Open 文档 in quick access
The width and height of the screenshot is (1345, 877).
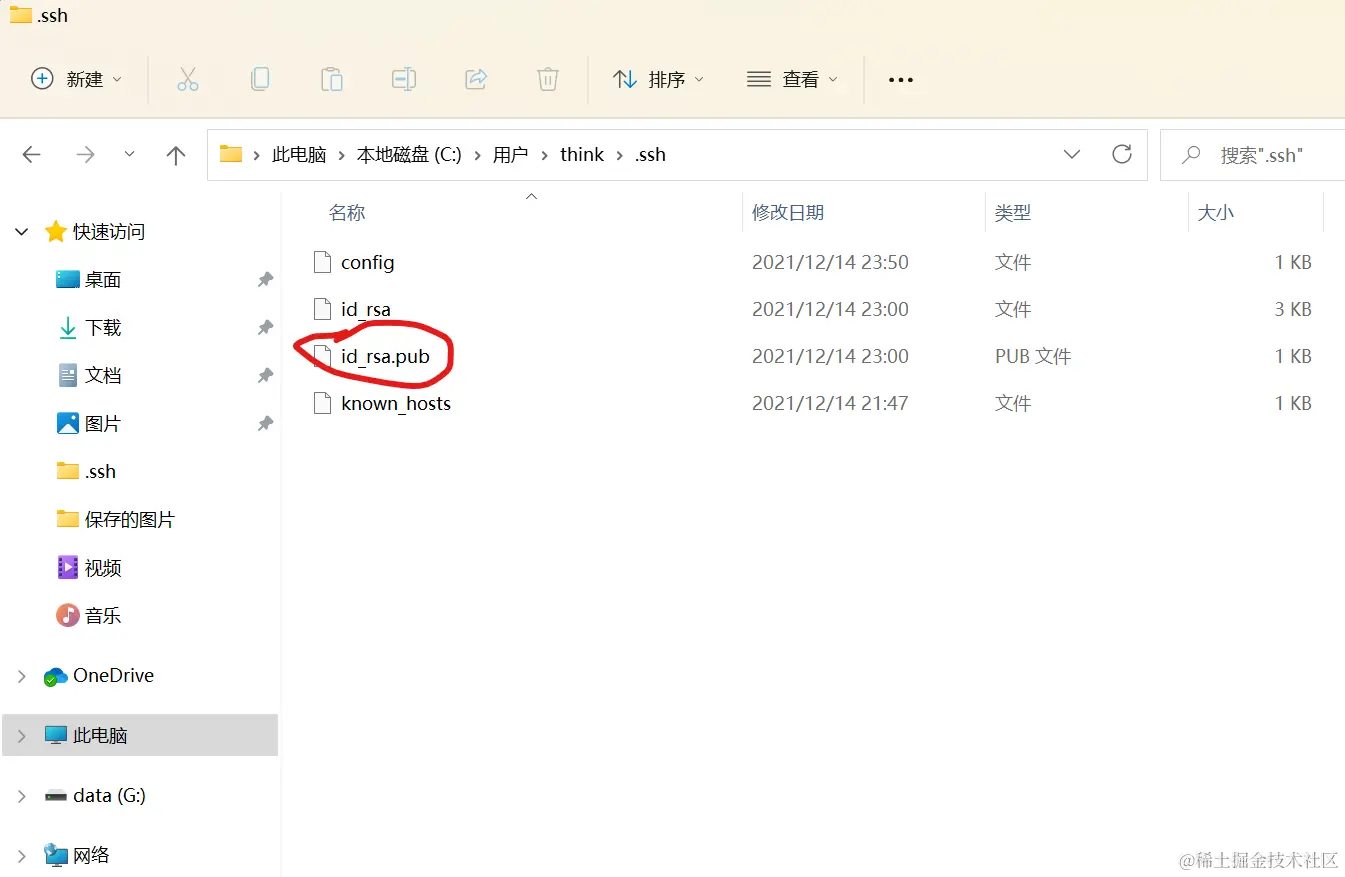[102, 376]
